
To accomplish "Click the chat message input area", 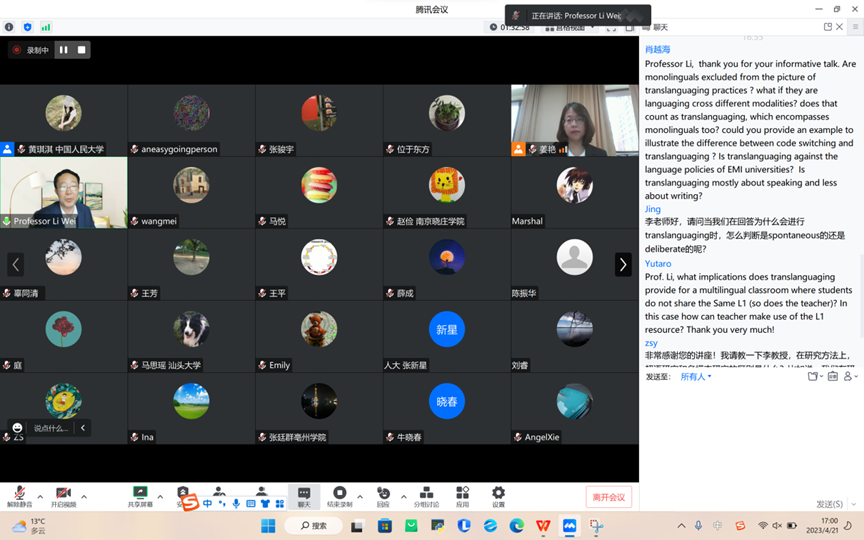I will tap(751, 441).
